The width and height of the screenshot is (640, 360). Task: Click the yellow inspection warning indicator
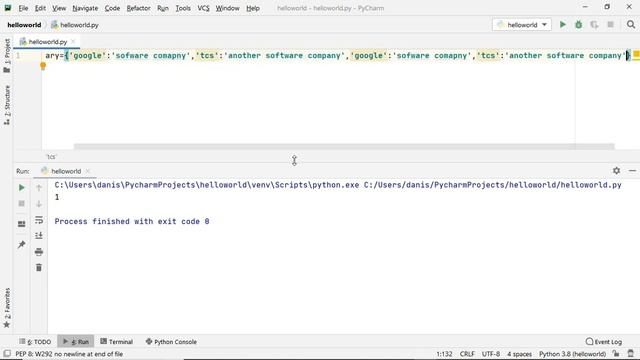(636, 54)
